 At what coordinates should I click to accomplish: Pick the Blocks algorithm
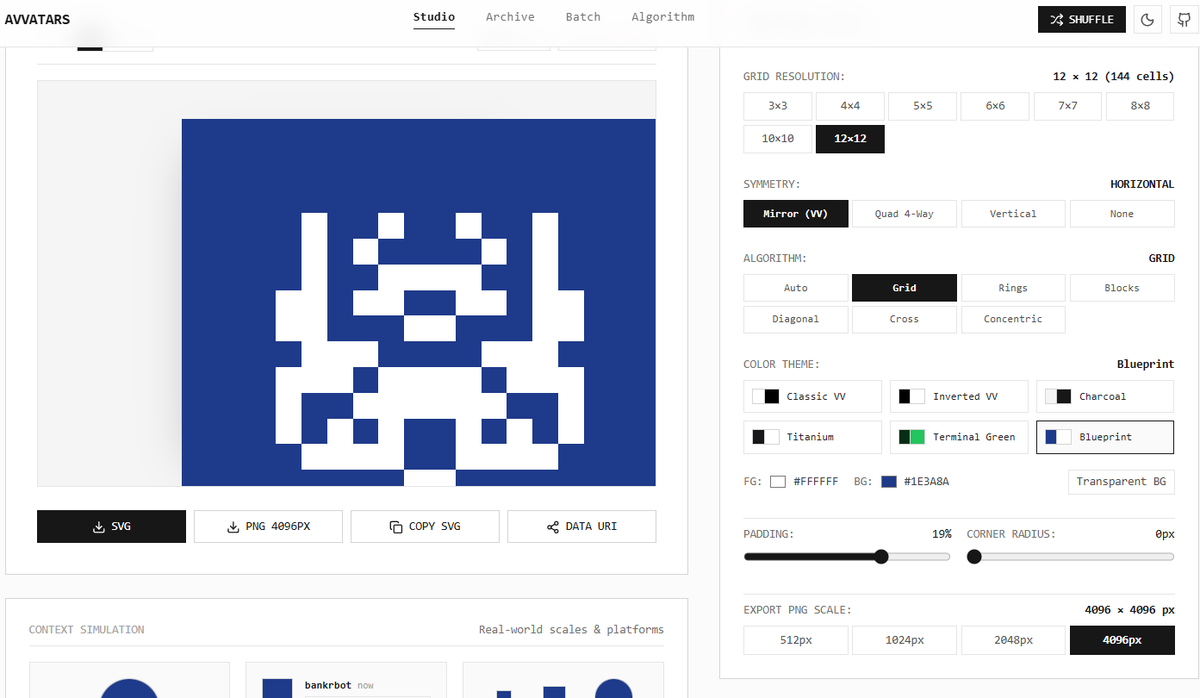click(1122, 288)
